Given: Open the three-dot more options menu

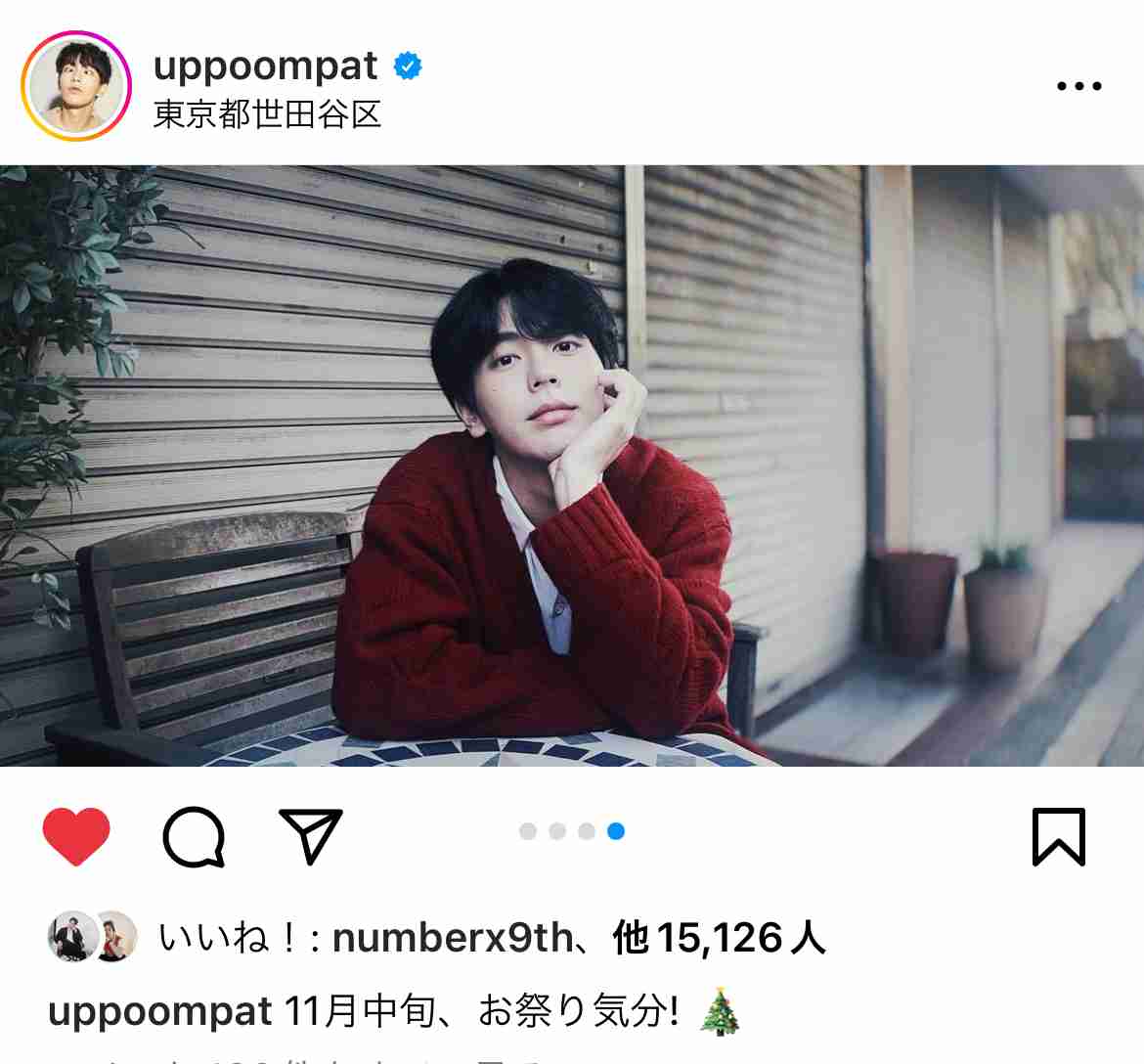Looking at the screenshot, I should pyautogui.click(x=1079, y=86).
